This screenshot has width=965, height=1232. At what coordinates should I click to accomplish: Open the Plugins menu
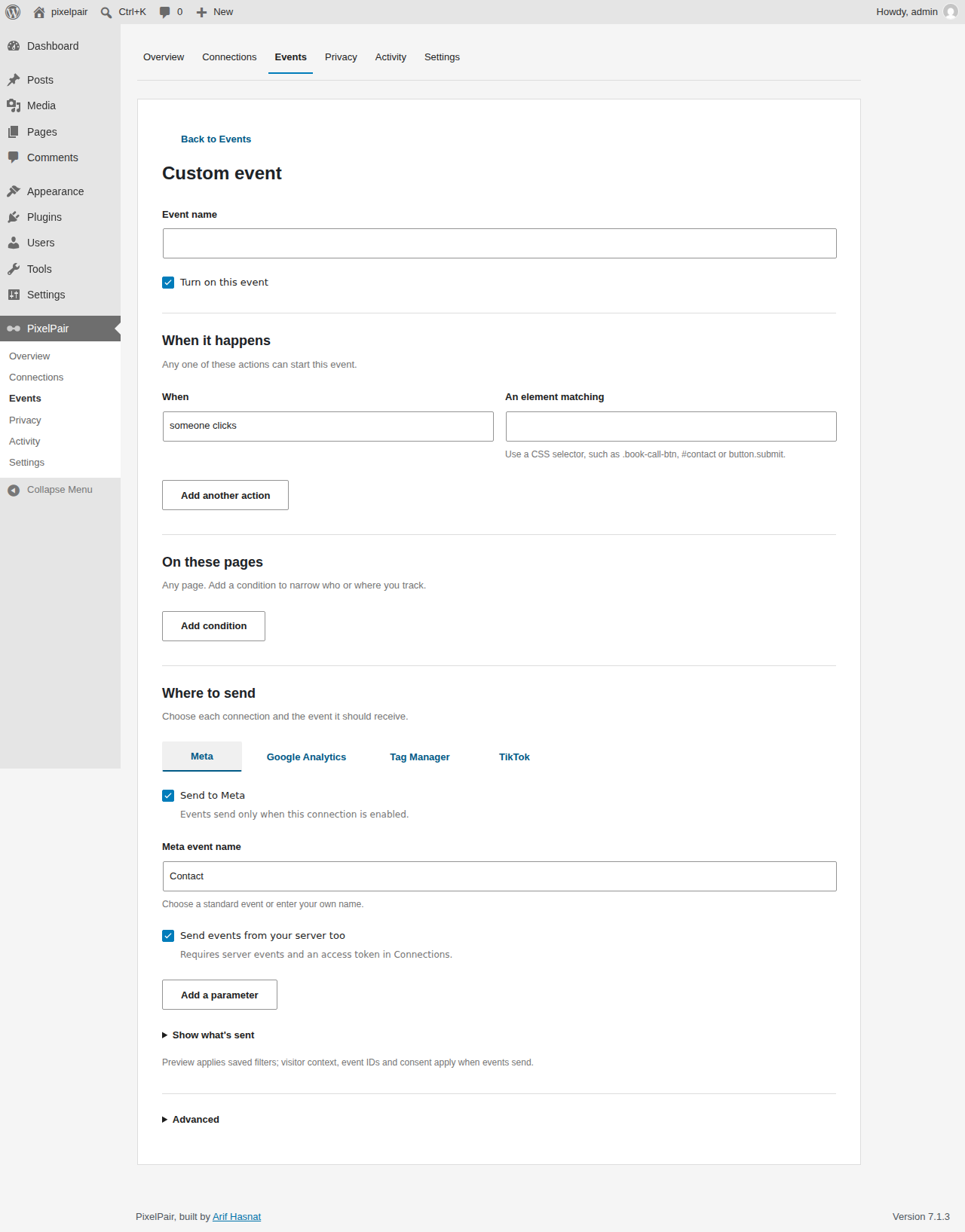[60, 217]
